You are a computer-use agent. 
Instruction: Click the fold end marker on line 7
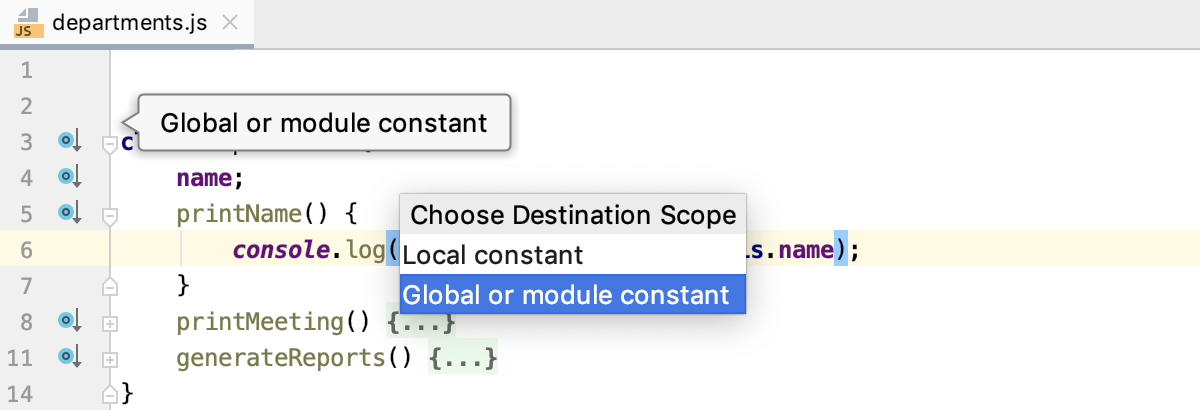point(110,287)
